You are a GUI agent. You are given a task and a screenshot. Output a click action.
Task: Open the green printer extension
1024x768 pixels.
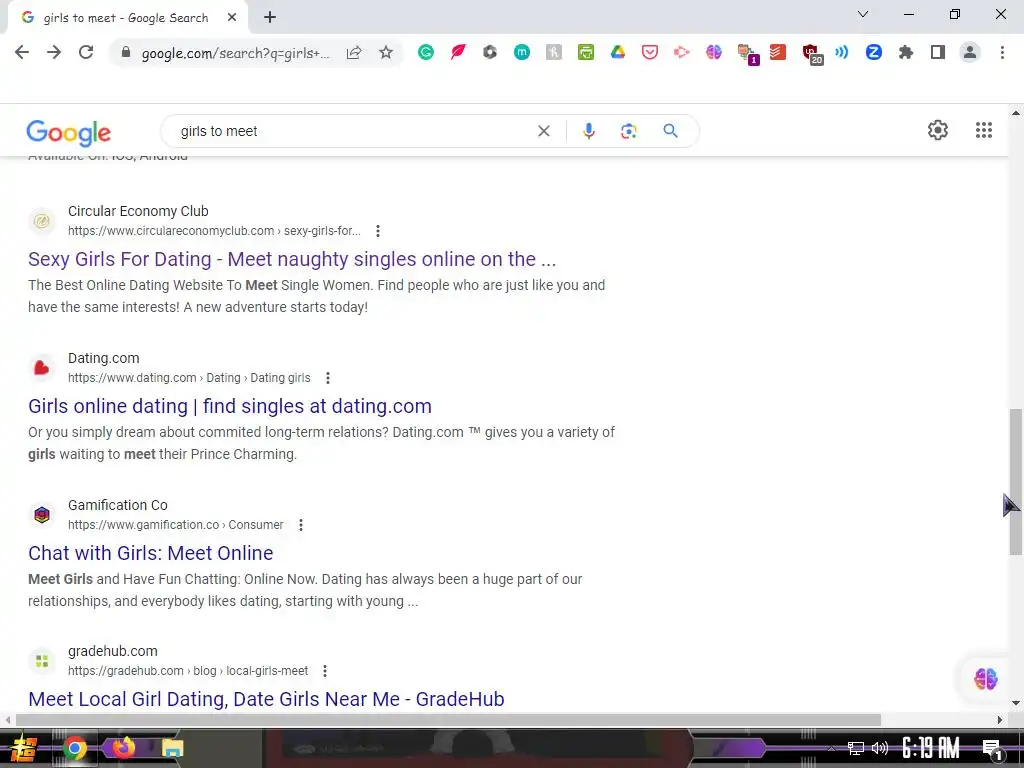586,52
